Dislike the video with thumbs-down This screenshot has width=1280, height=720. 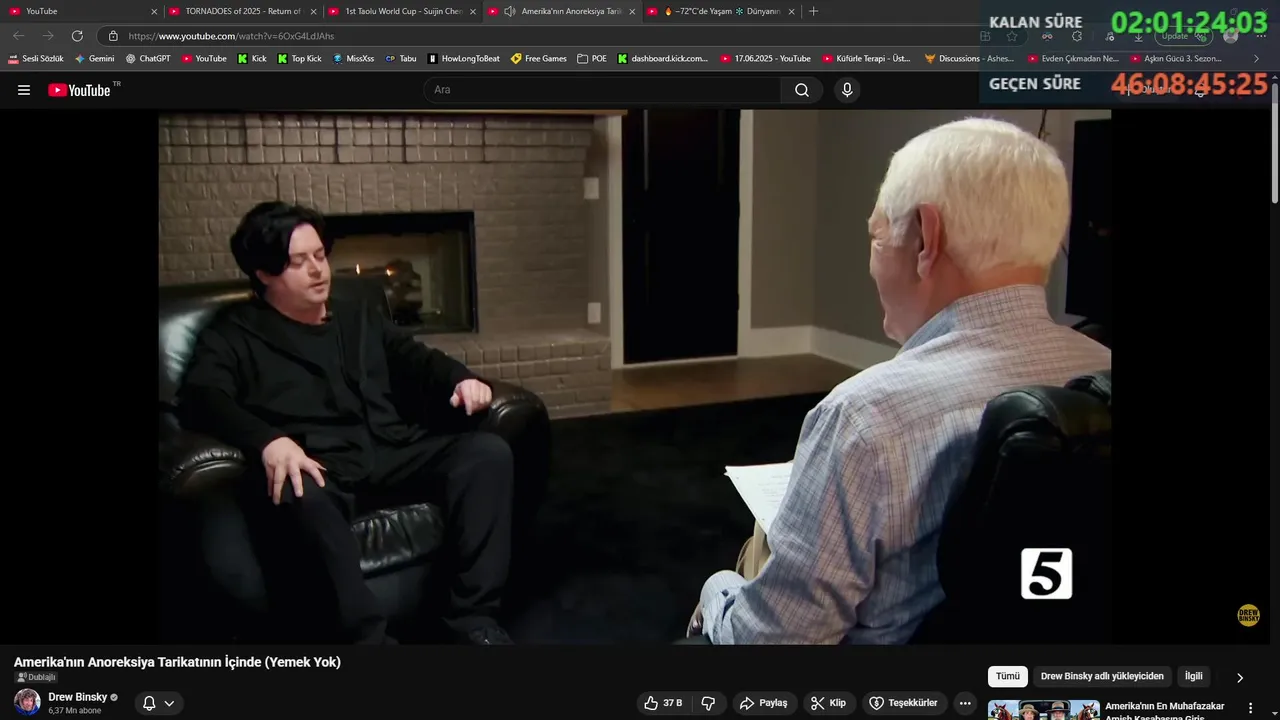point(709,703)
